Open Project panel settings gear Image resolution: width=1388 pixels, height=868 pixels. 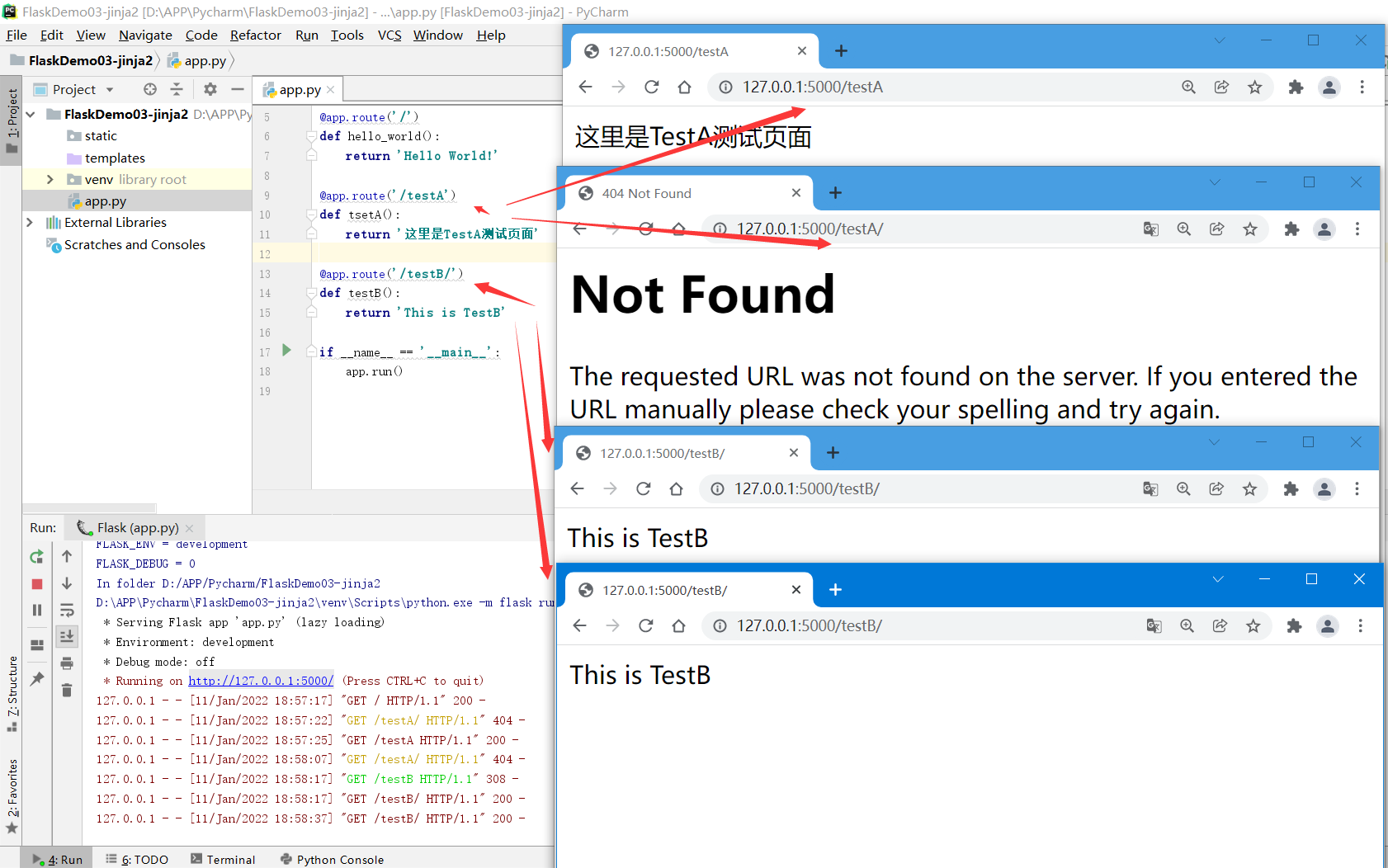[210, 89]
